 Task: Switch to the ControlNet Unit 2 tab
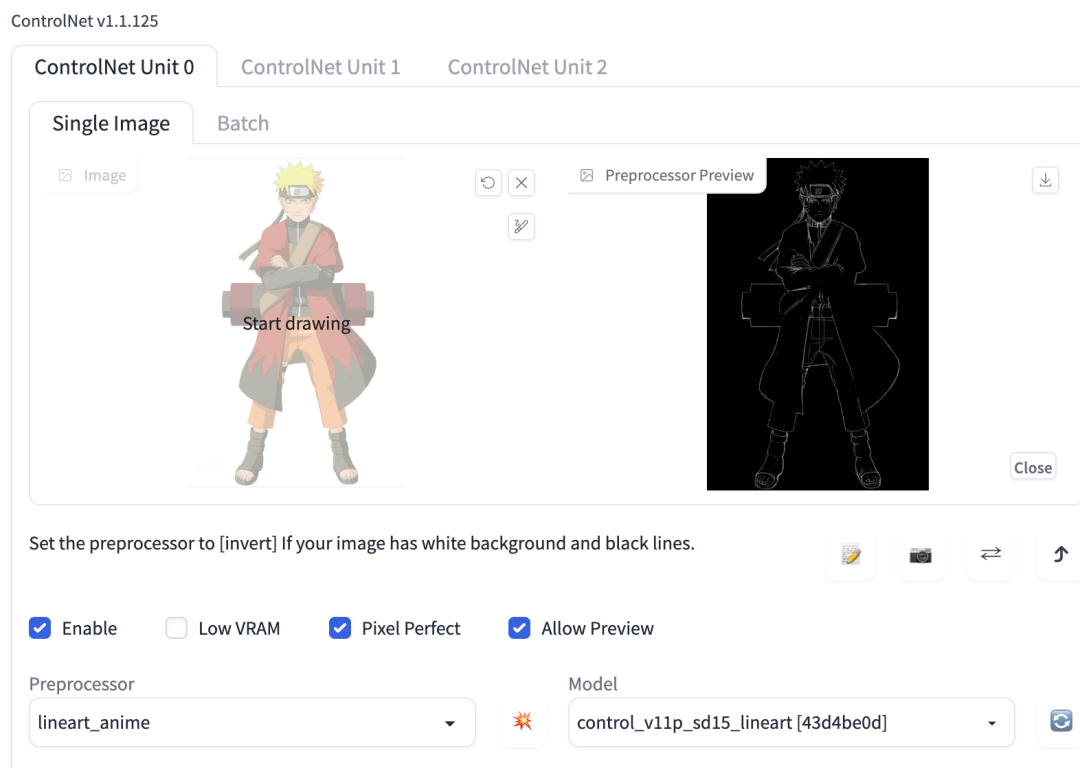coord(527,67)
